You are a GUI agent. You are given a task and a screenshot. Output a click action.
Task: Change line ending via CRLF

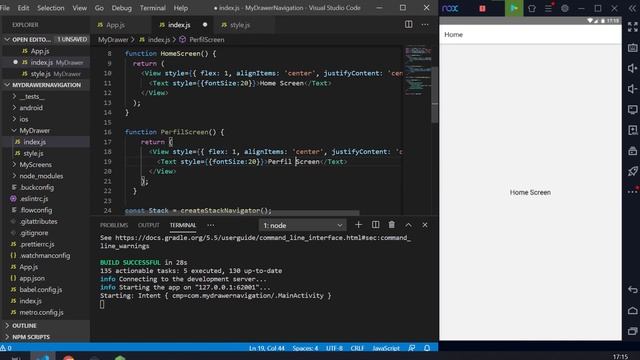(x=357, y=348)
